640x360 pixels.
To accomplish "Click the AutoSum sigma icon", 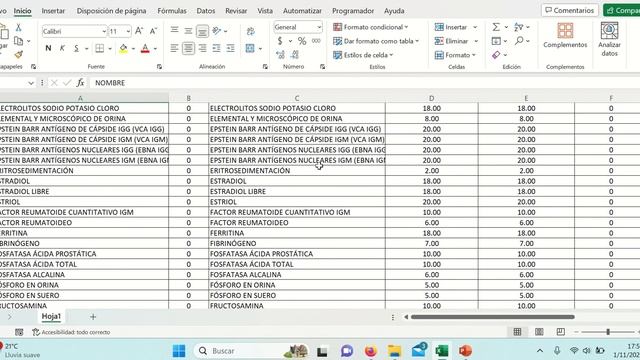I will pos(496,27).
